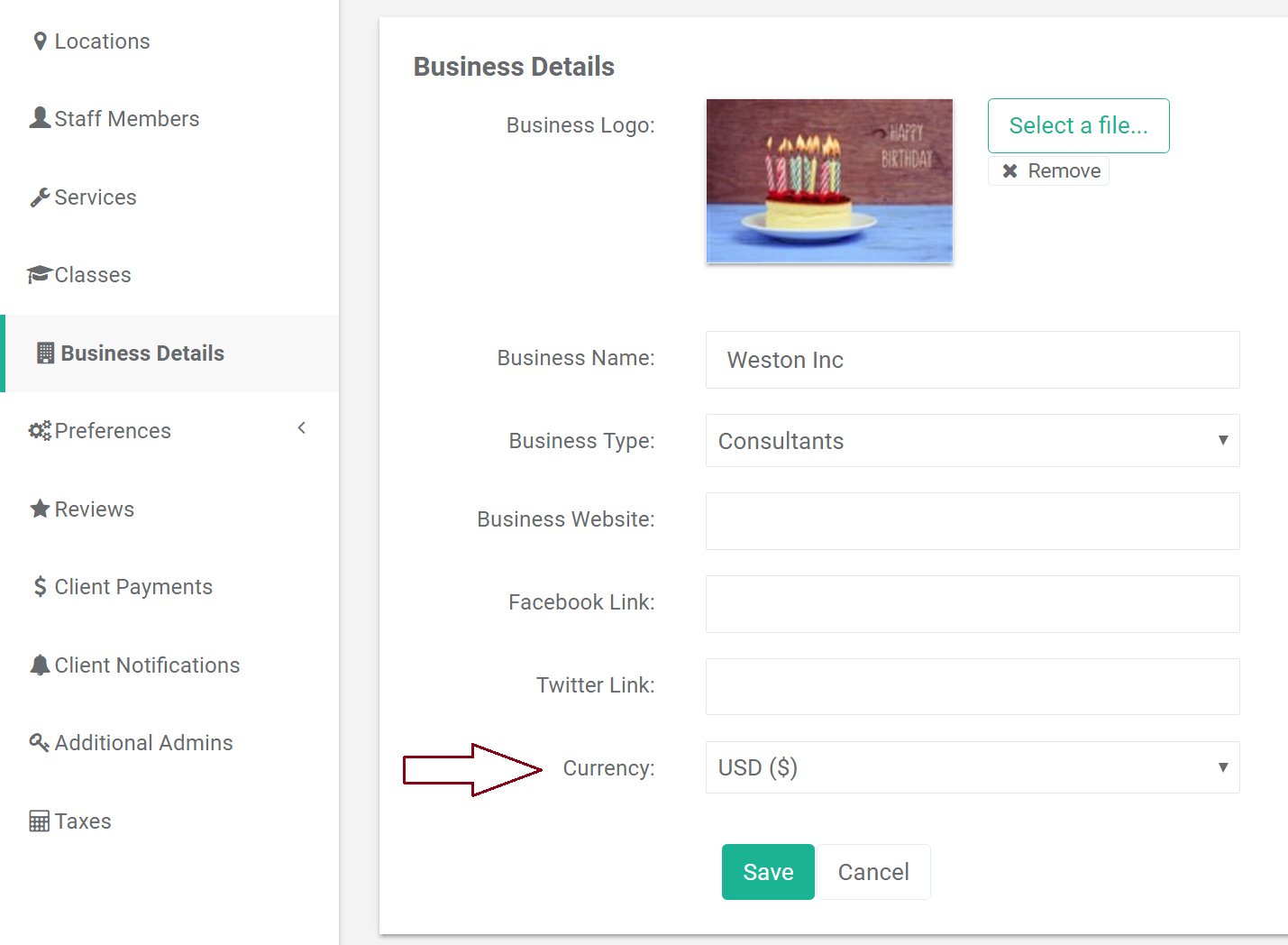Go to Taxes in the sidebar
Image resolution: width=1288 pixels, height=945 pixels.
pyautogui.click(x=83, y=821)
